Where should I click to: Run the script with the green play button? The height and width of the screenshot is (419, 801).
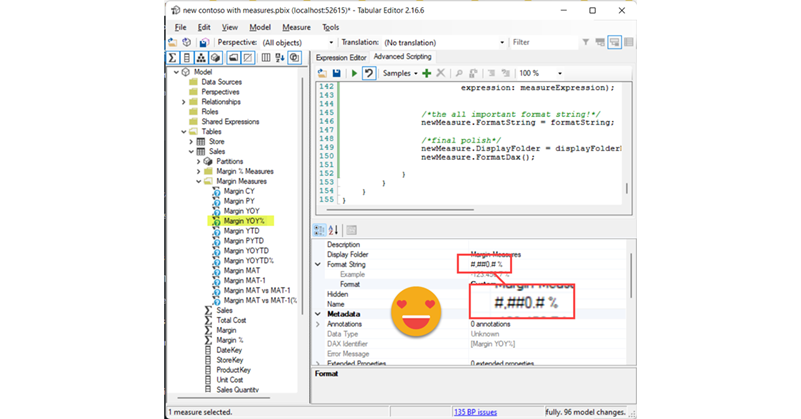[355, 74]
